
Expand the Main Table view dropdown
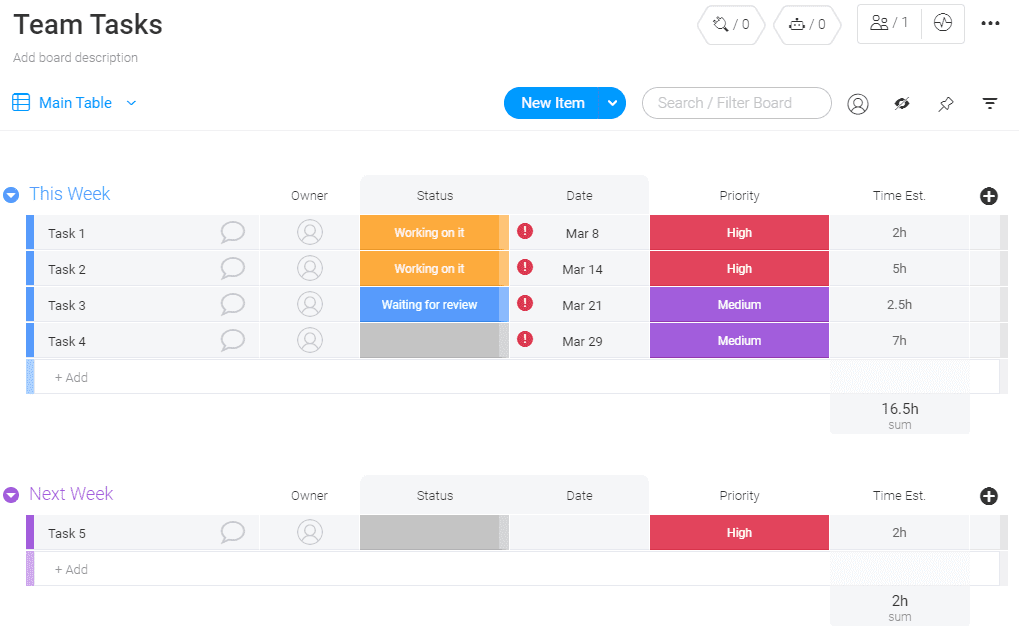point(131,103)
